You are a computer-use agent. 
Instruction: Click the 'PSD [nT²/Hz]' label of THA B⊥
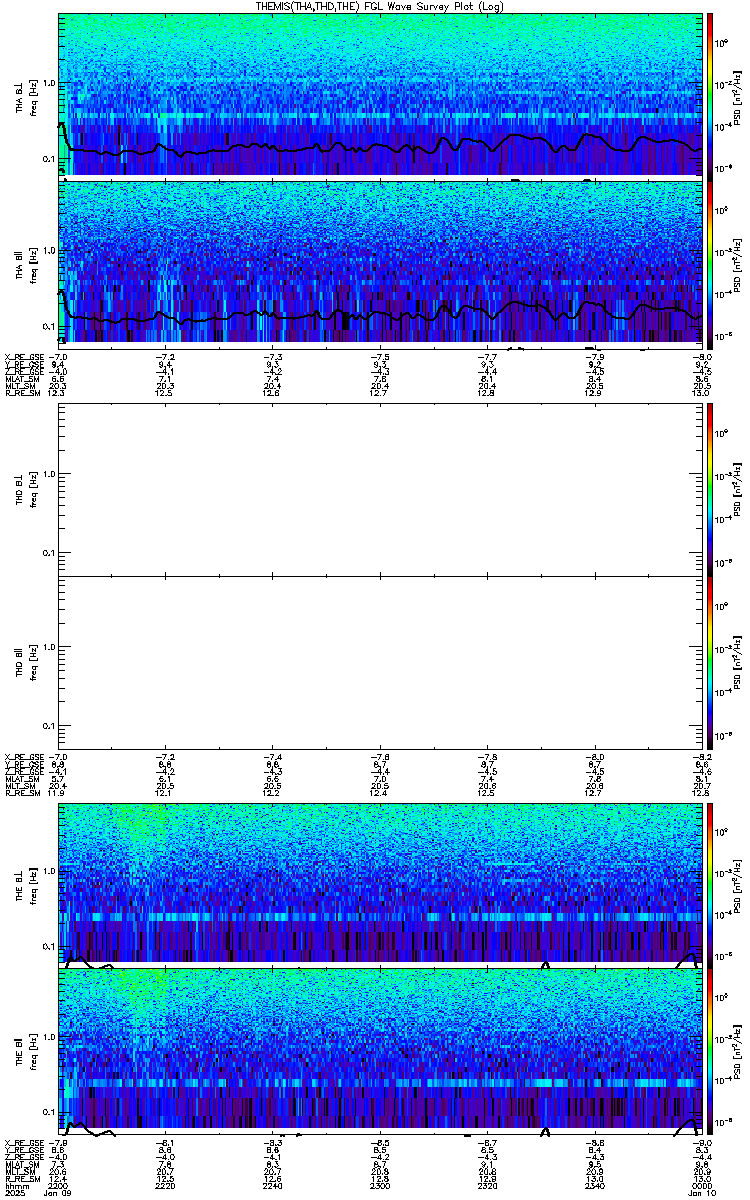tap(737, 100)
